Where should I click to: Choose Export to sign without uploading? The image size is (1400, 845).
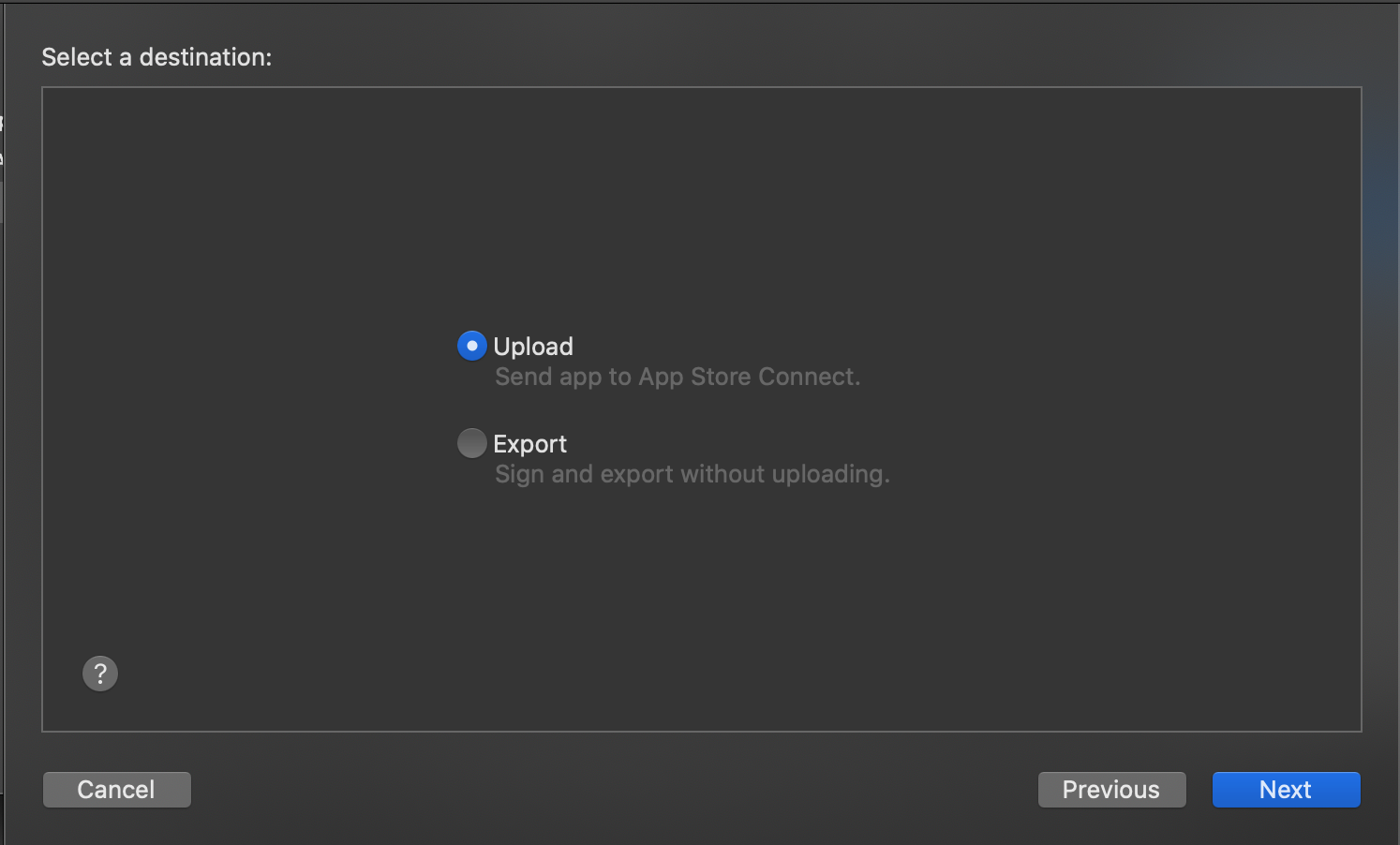pyautogui.click(x=471, y=443)
